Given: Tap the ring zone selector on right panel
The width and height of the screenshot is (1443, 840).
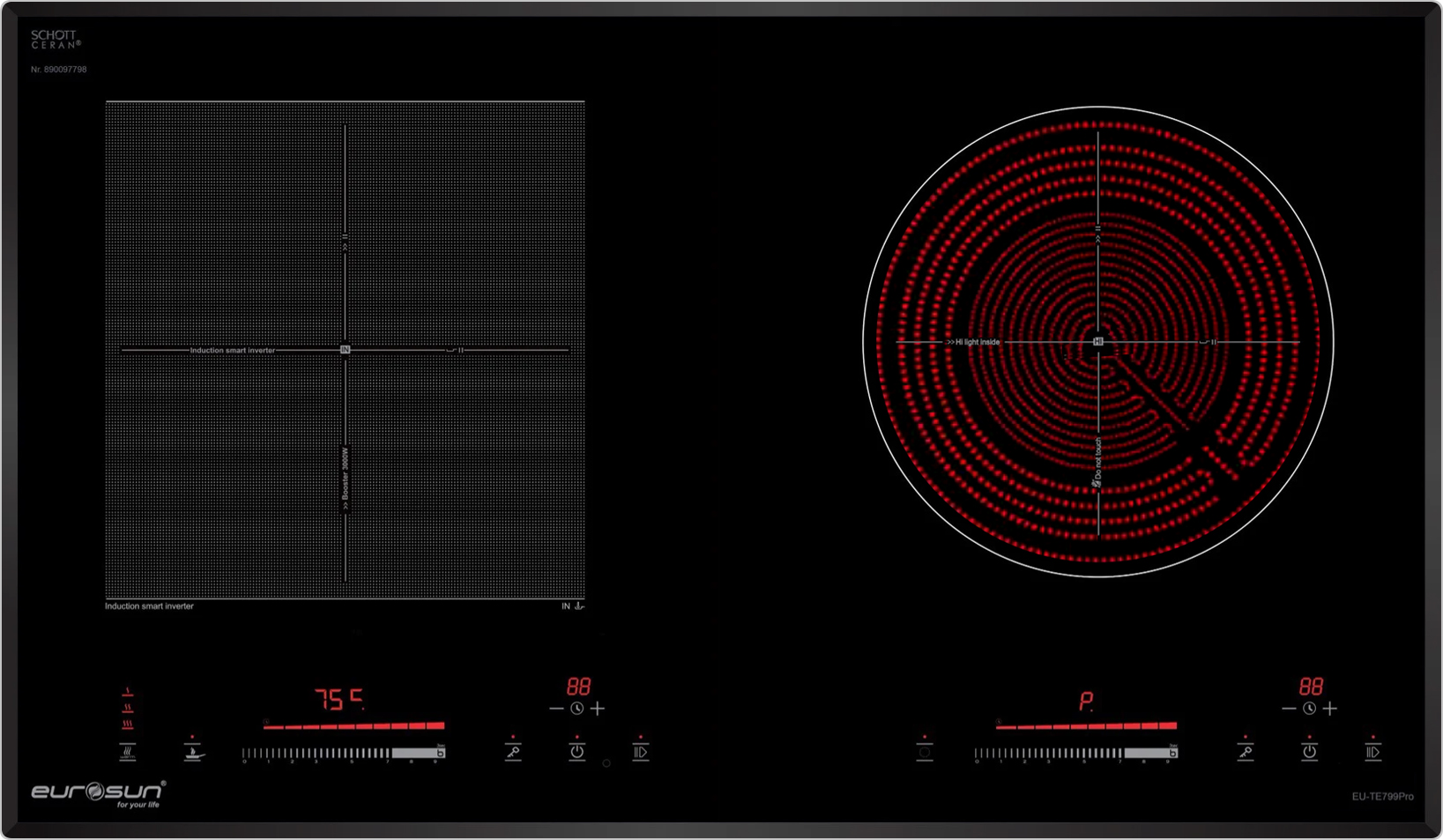Looking at the screenshot, I should pyautogui.click(x=924, y=753).
